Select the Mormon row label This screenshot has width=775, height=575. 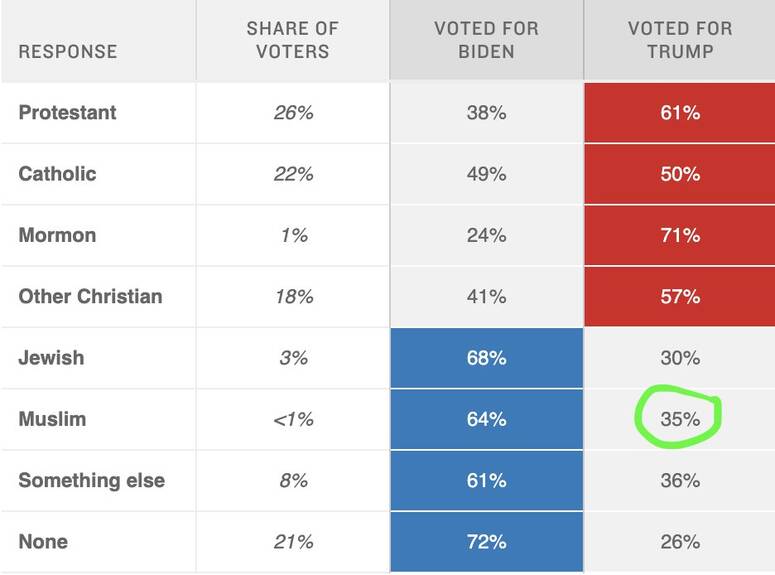click(57, 235)
